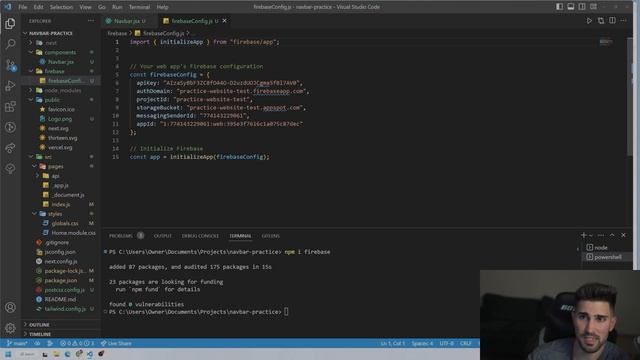Open the Selection menu
Image resolution: width=640 pixels, height=360 pixels.
(61, 7)
